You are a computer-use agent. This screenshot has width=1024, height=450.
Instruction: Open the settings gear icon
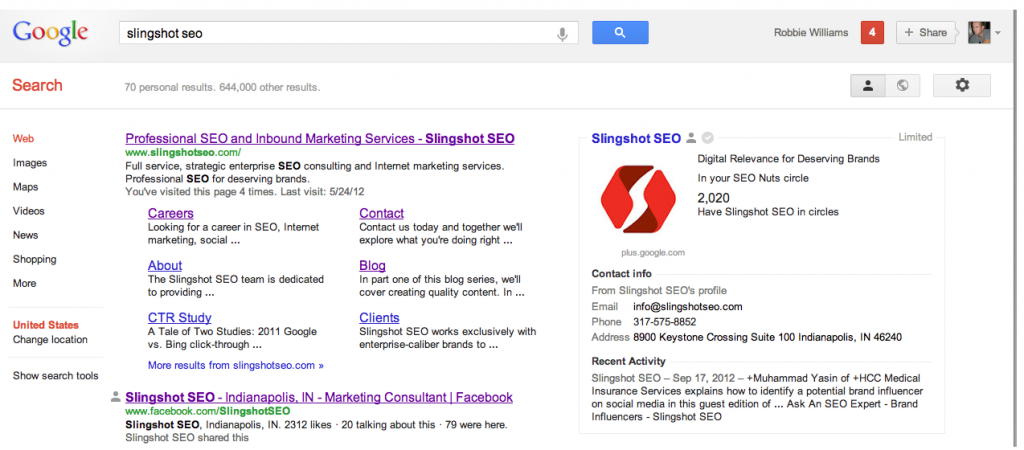(x=962, y=86)
